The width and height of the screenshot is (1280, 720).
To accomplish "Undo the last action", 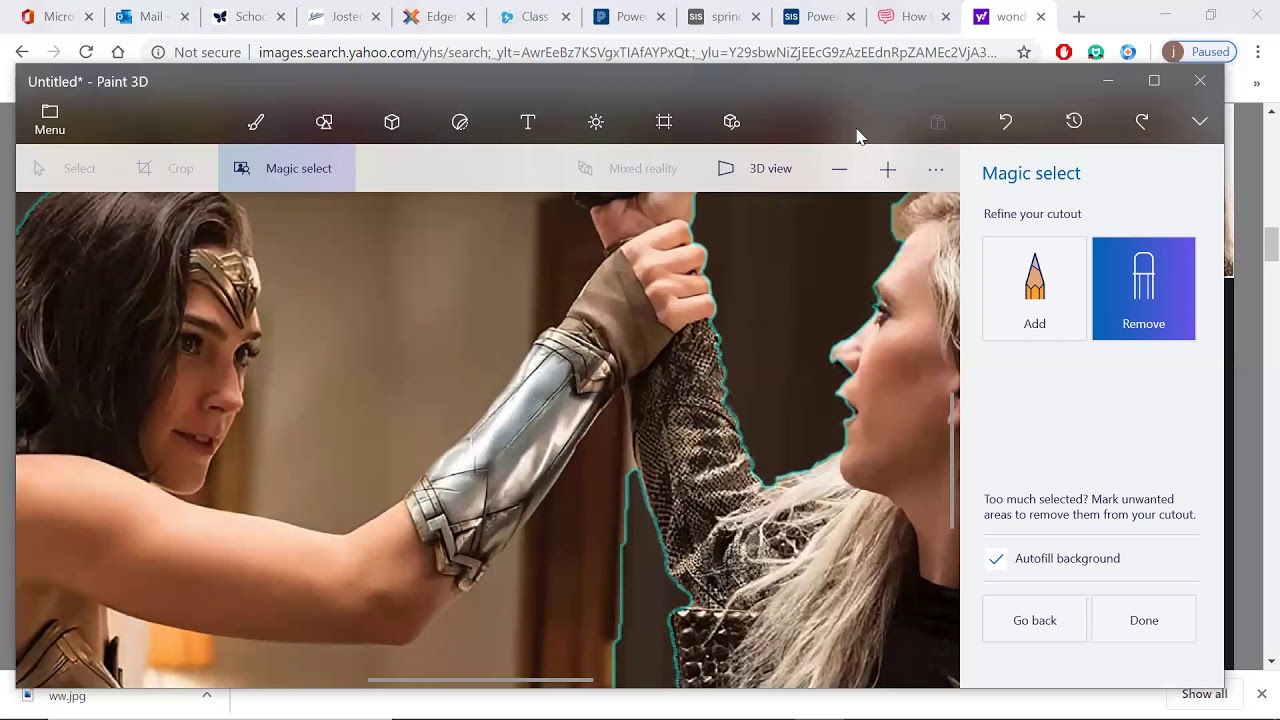I will (x=1006, y=121).
